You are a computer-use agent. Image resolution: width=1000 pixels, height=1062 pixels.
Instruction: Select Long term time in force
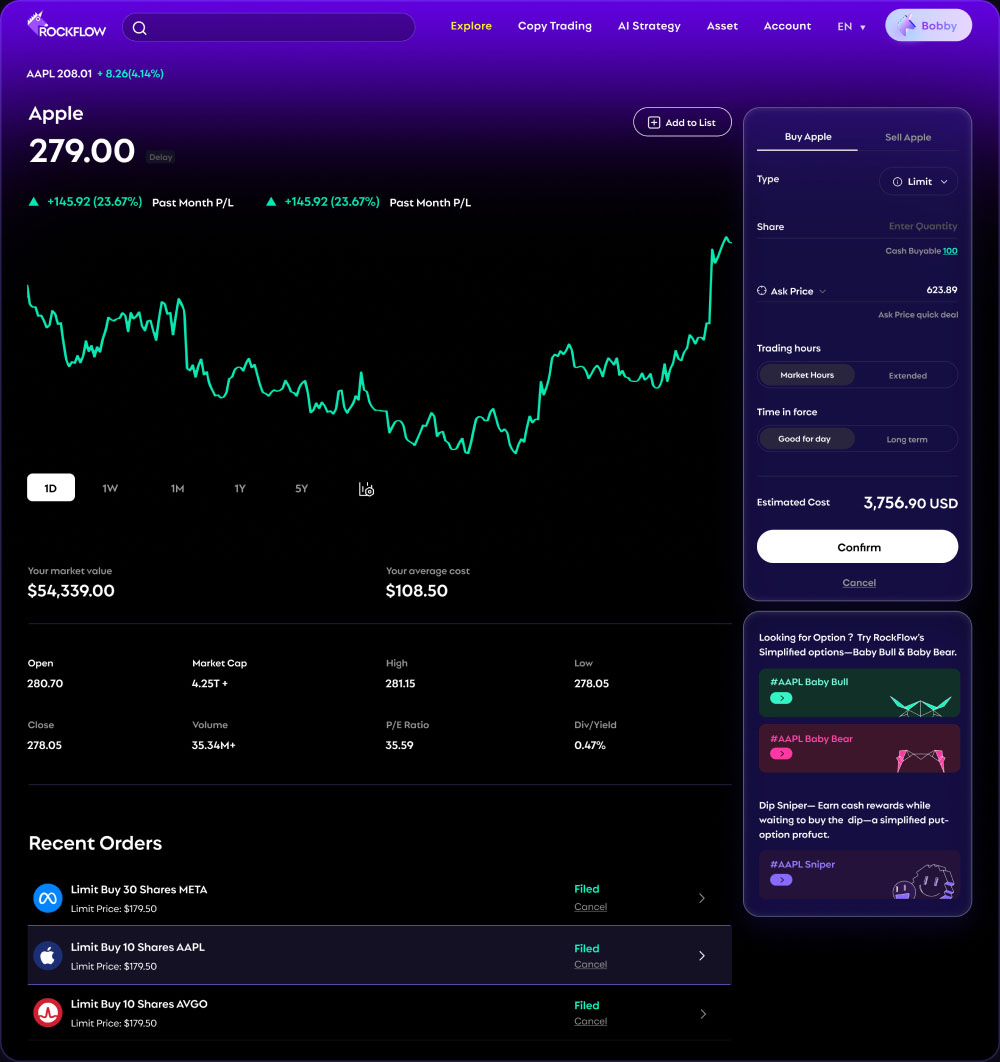(x=907, y=440)
